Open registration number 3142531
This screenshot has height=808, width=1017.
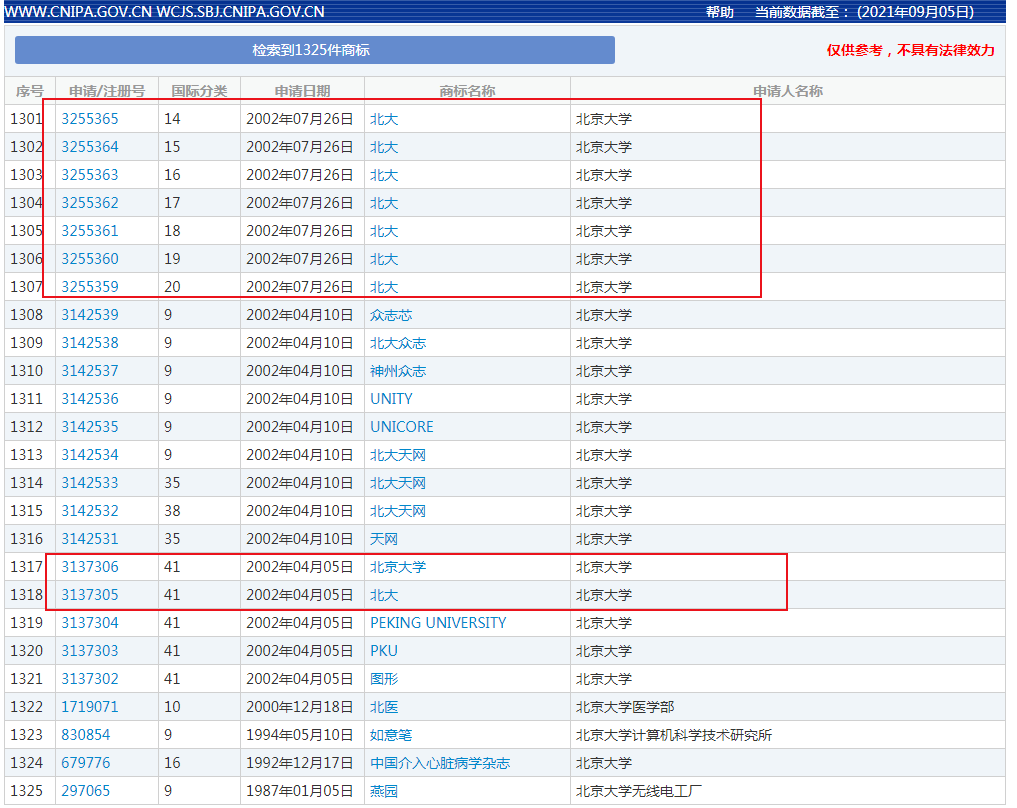(x=90, y=538)
